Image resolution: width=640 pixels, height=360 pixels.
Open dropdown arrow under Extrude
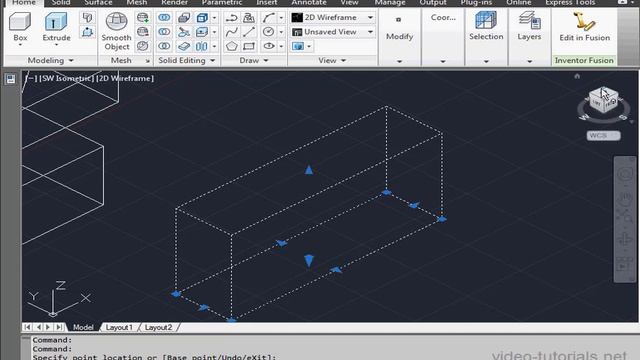tap(56, 45)
